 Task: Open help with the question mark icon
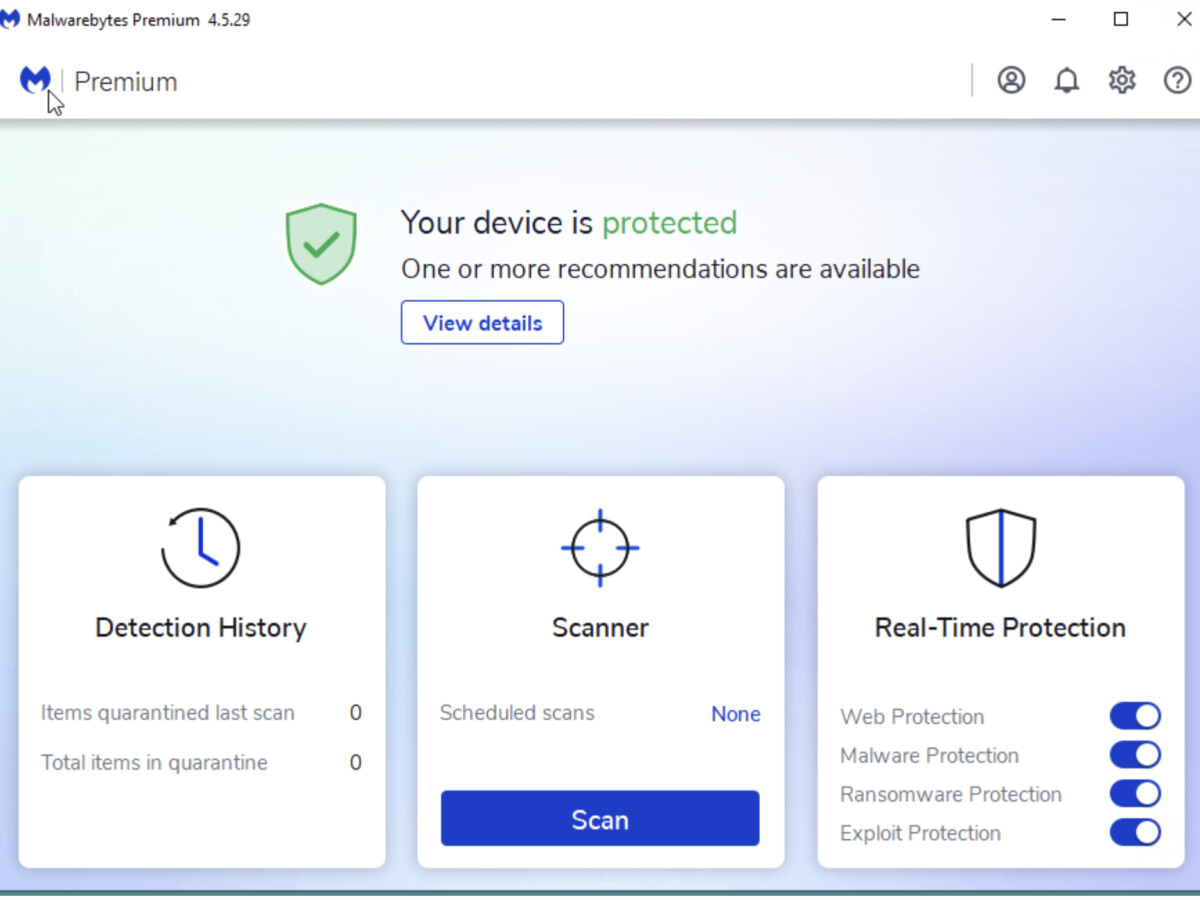pos(1177,80)
